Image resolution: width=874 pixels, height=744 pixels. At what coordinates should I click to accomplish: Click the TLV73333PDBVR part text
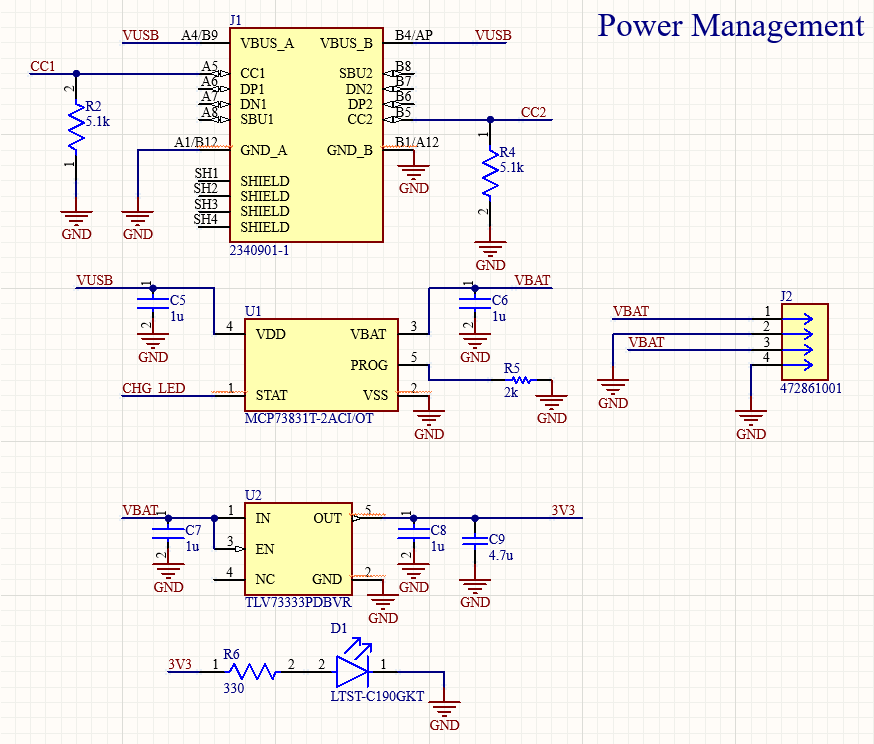(x=298, y=602)
